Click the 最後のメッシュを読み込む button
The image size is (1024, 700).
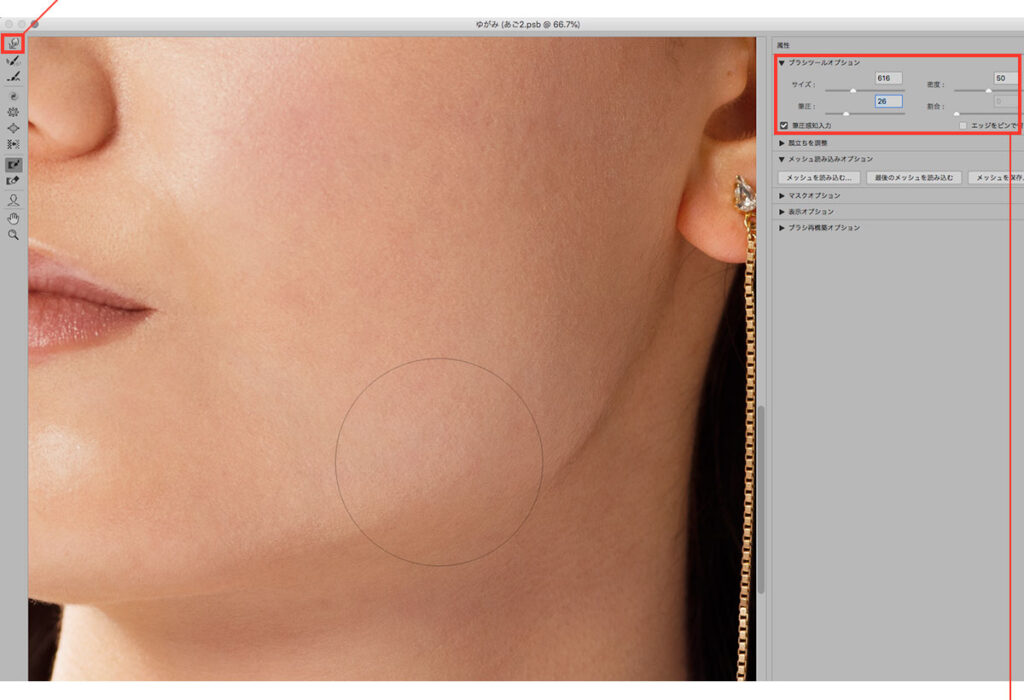click(914, 178)
